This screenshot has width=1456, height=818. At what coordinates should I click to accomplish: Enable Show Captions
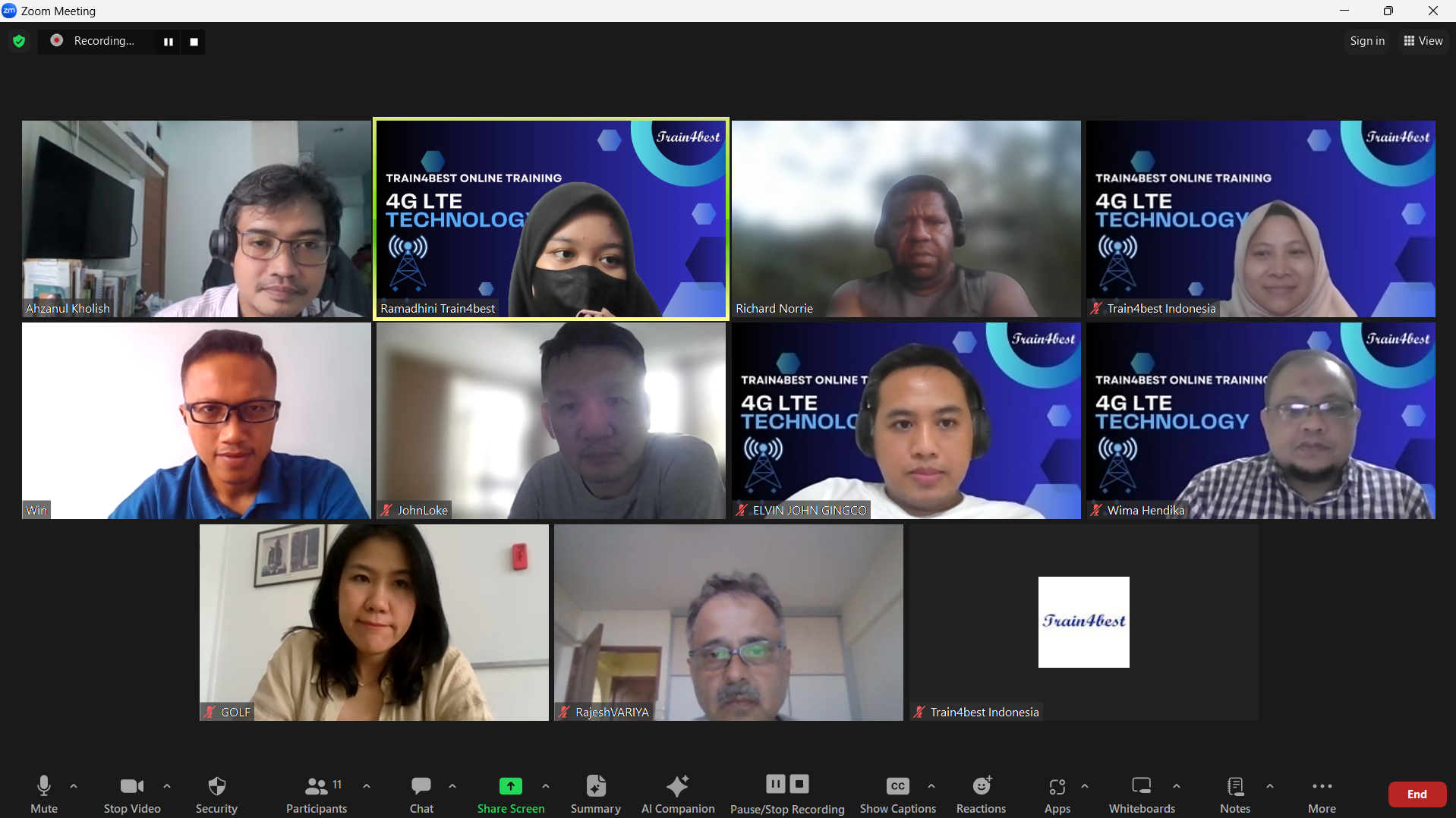[x=897, y=794]
